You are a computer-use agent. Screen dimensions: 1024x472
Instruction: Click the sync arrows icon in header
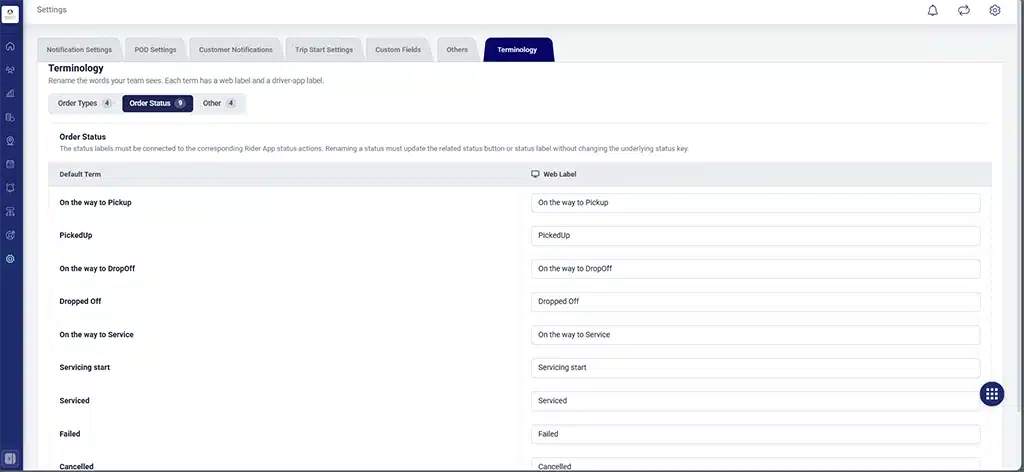pos(964,10)
